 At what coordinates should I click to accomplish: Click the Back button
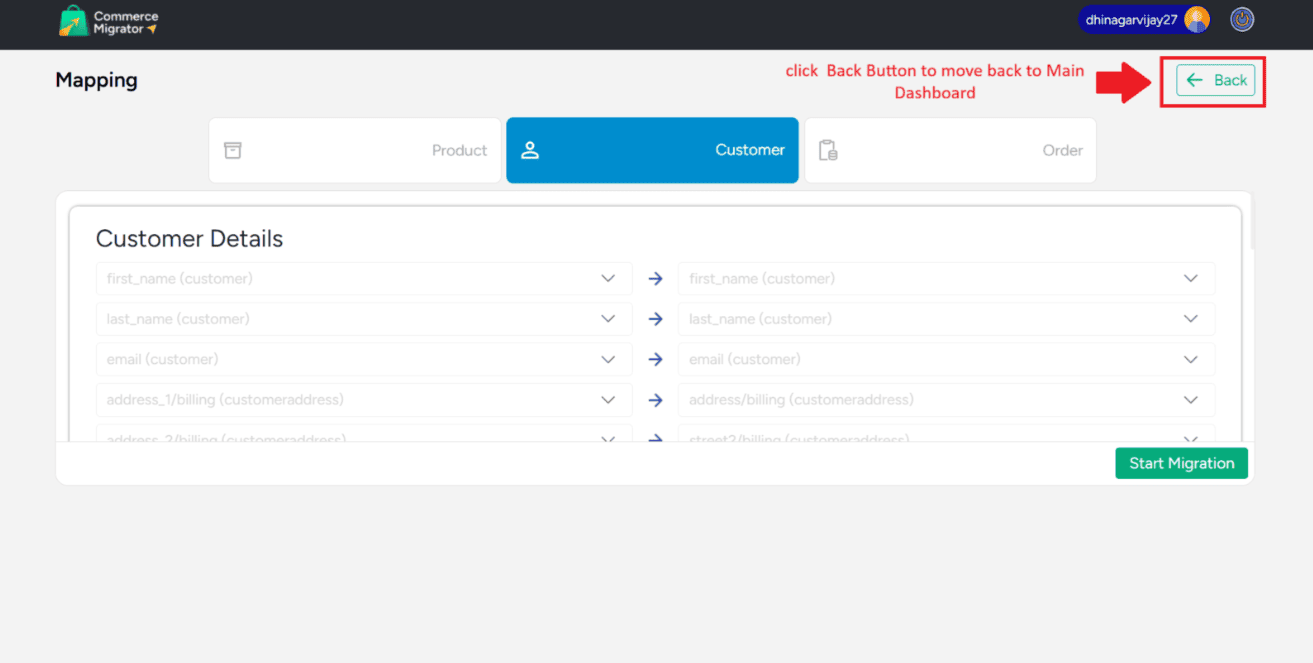tap(1215, 81)
